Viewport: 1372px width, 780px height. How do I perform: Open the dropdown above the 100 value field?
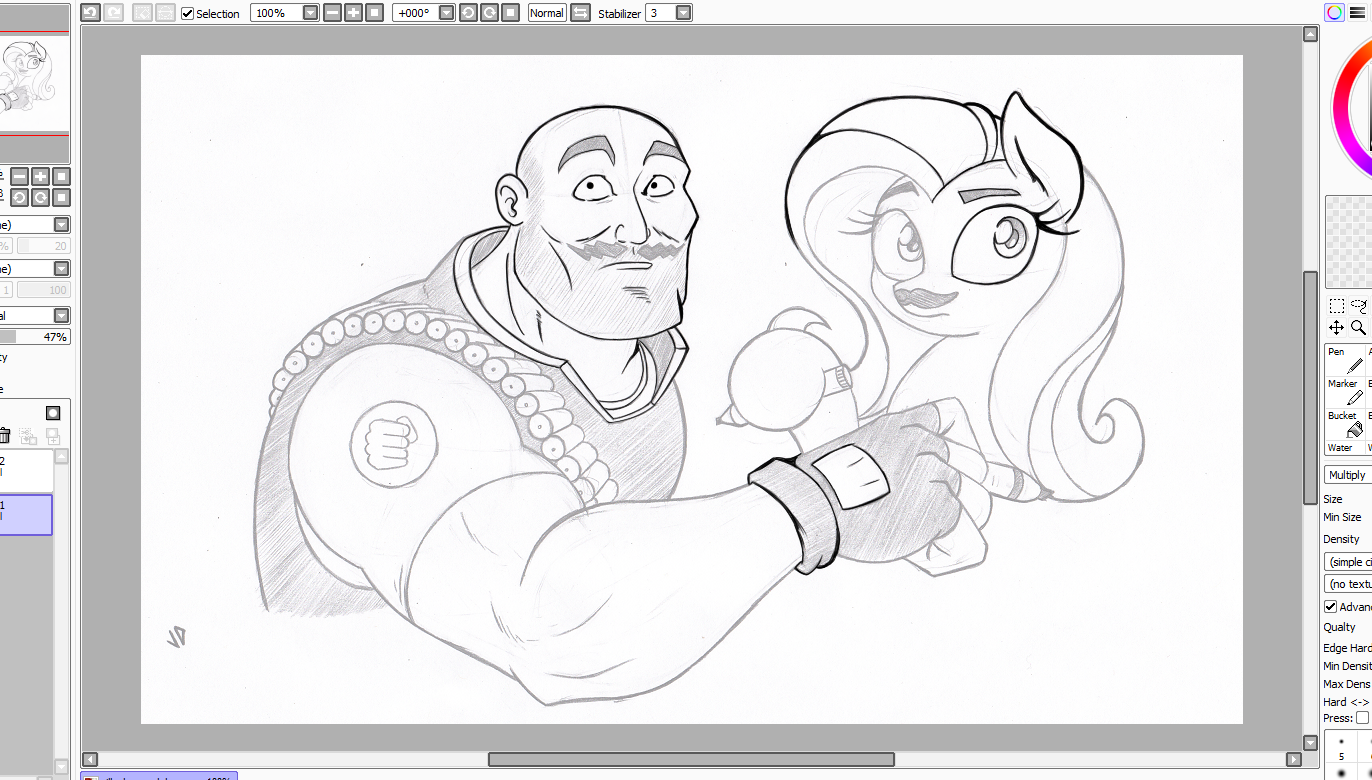[61, 269]
